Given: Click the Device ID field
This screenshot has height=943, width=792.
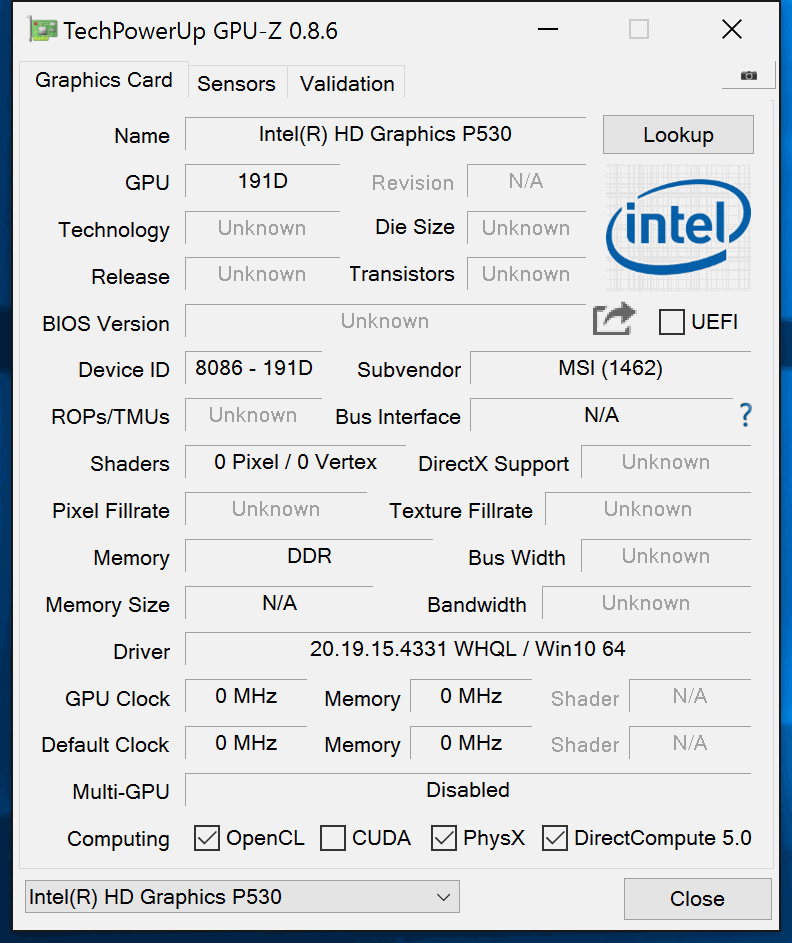Looking at the screenshot, I should (254, 368).
